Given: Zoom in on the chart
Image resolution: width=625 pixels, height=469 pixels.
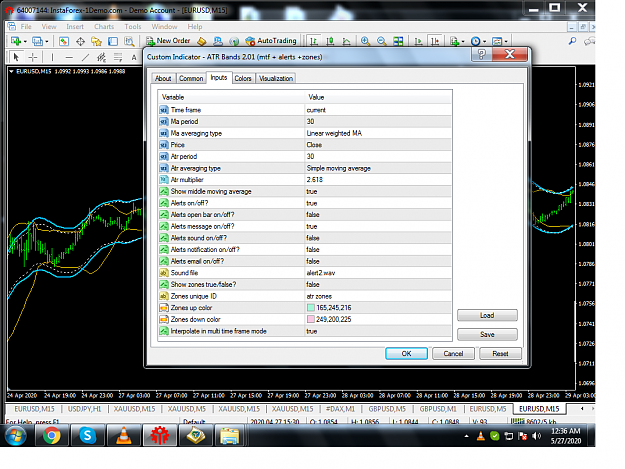Looking at the screenshot, I should 365,41.
